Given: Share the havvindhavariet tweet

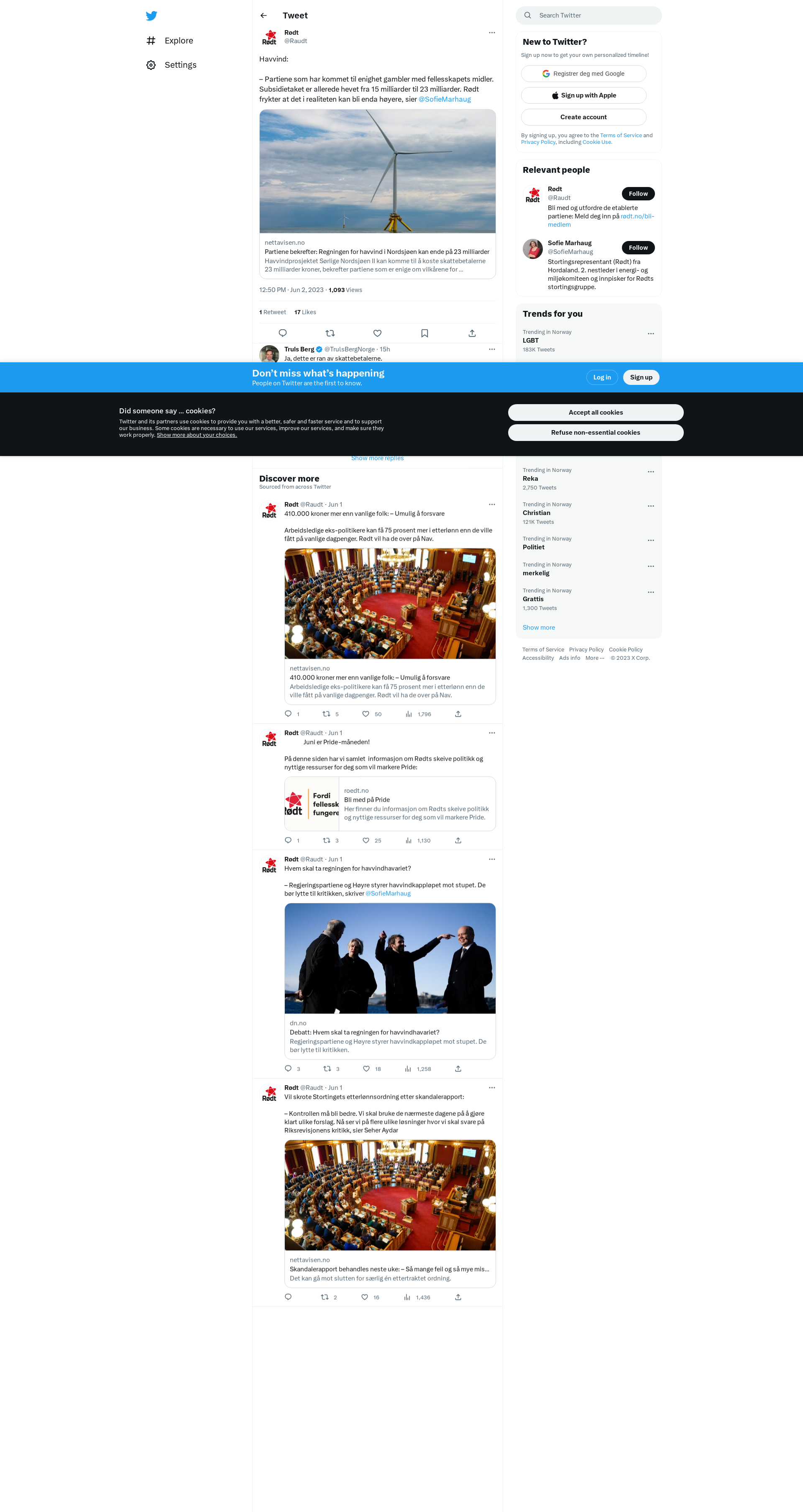Looking at the screenshot, I should [x=458, y=1069].
